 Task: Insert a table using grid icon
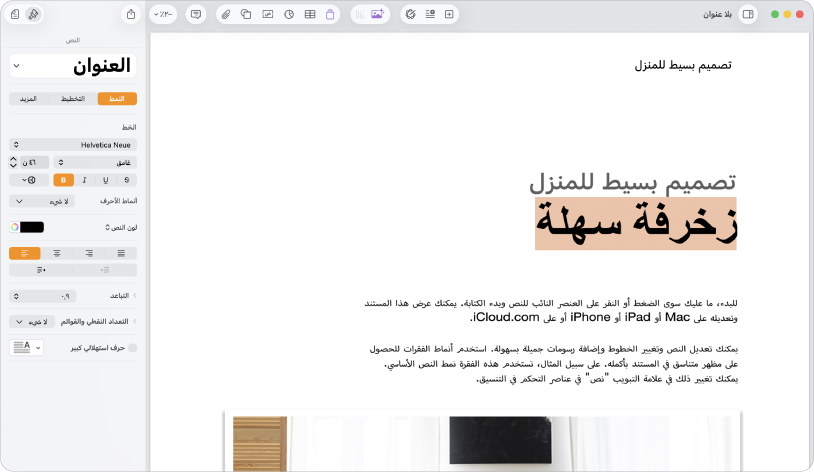point(310,15)
